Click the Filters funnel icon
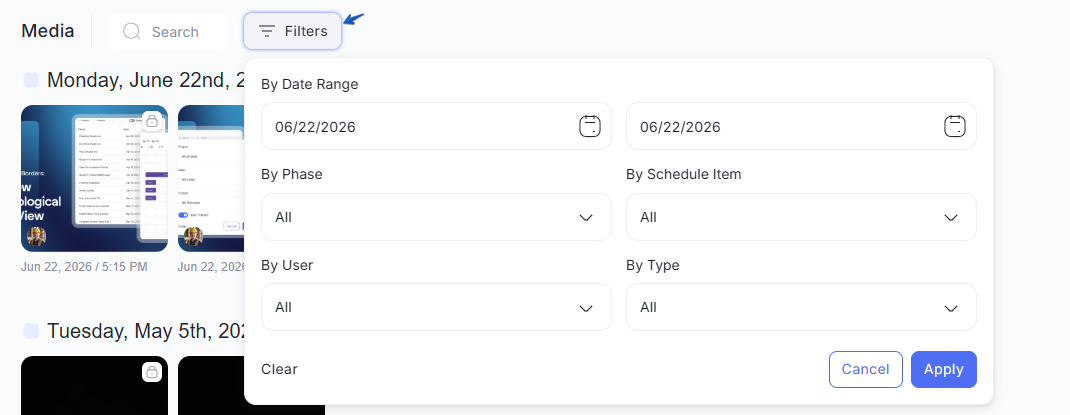This screenshot has width=1070, height=415. pyautogui.click(x=267, y=31)
